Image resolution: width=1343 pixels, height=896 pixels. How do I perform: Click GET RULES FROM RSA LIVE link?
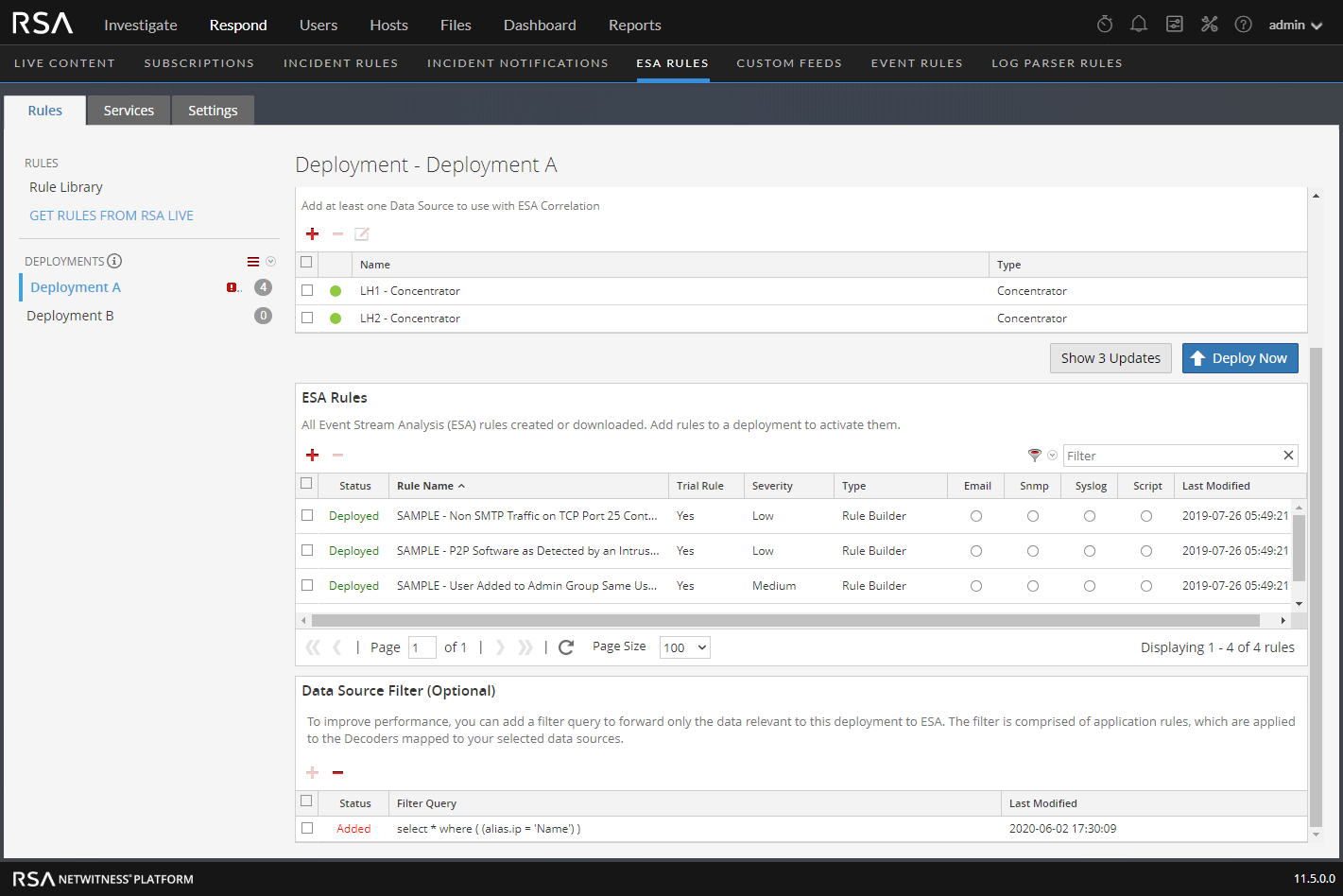tap(112, 215)
